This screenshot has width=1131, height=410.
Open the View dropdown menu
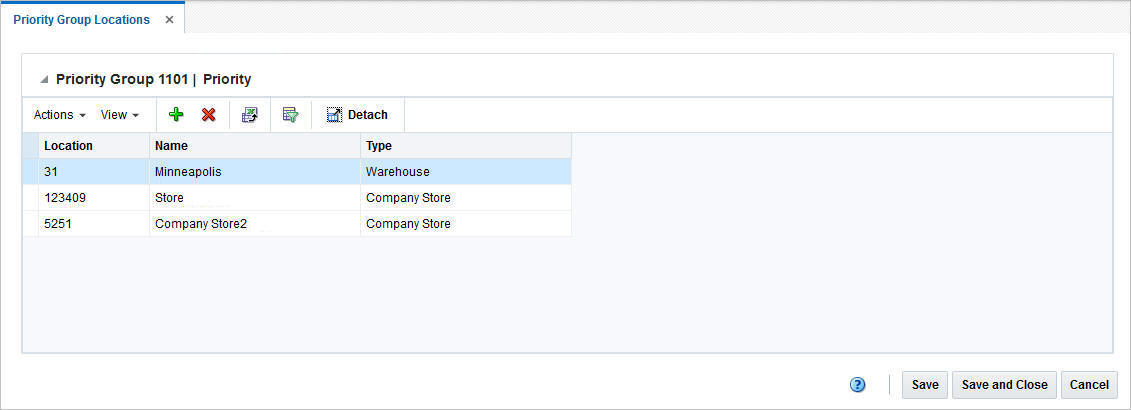tap(119, 115)
